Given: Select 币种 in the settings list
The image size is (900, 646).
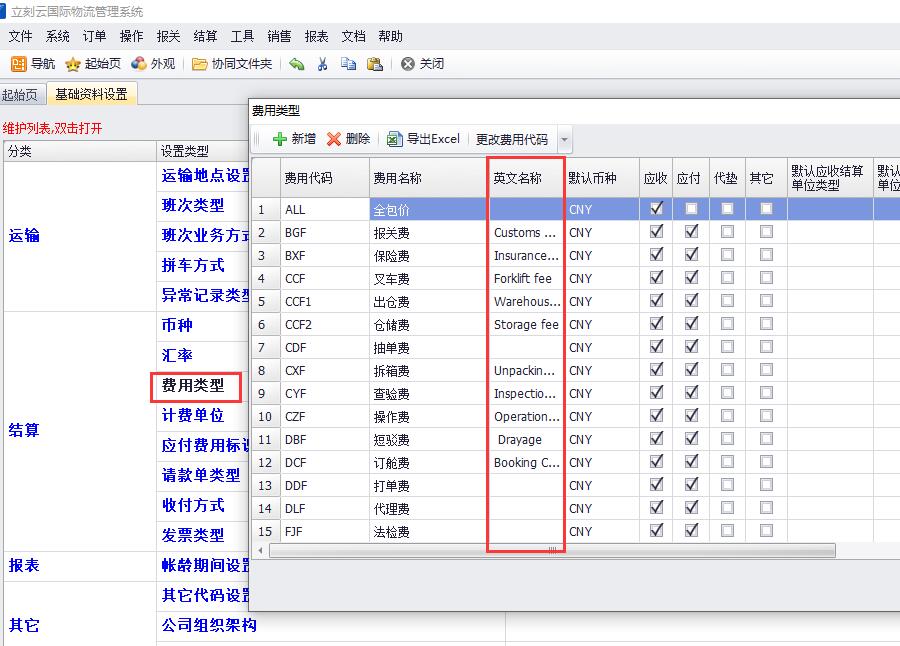Looking at the screenshot, I should pyautogui.click(x=177, y=326).
